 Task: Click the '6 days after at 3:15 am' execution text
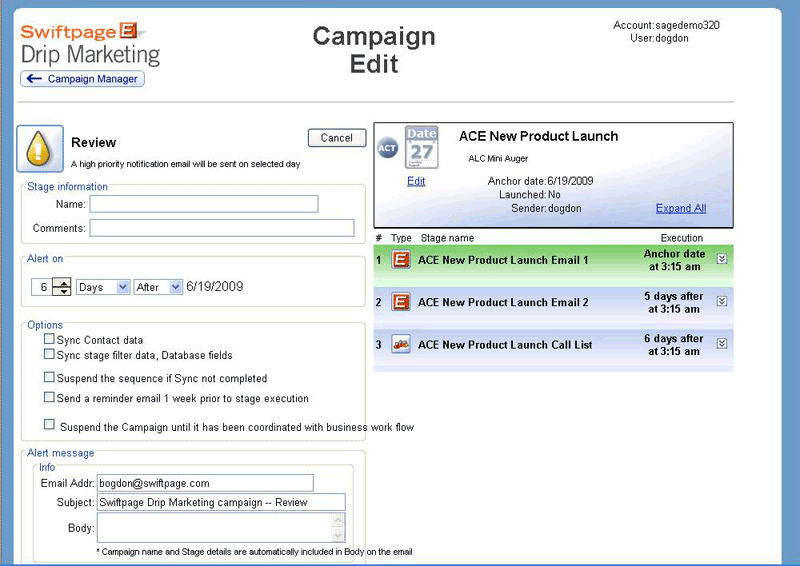[x=673, y=345]
